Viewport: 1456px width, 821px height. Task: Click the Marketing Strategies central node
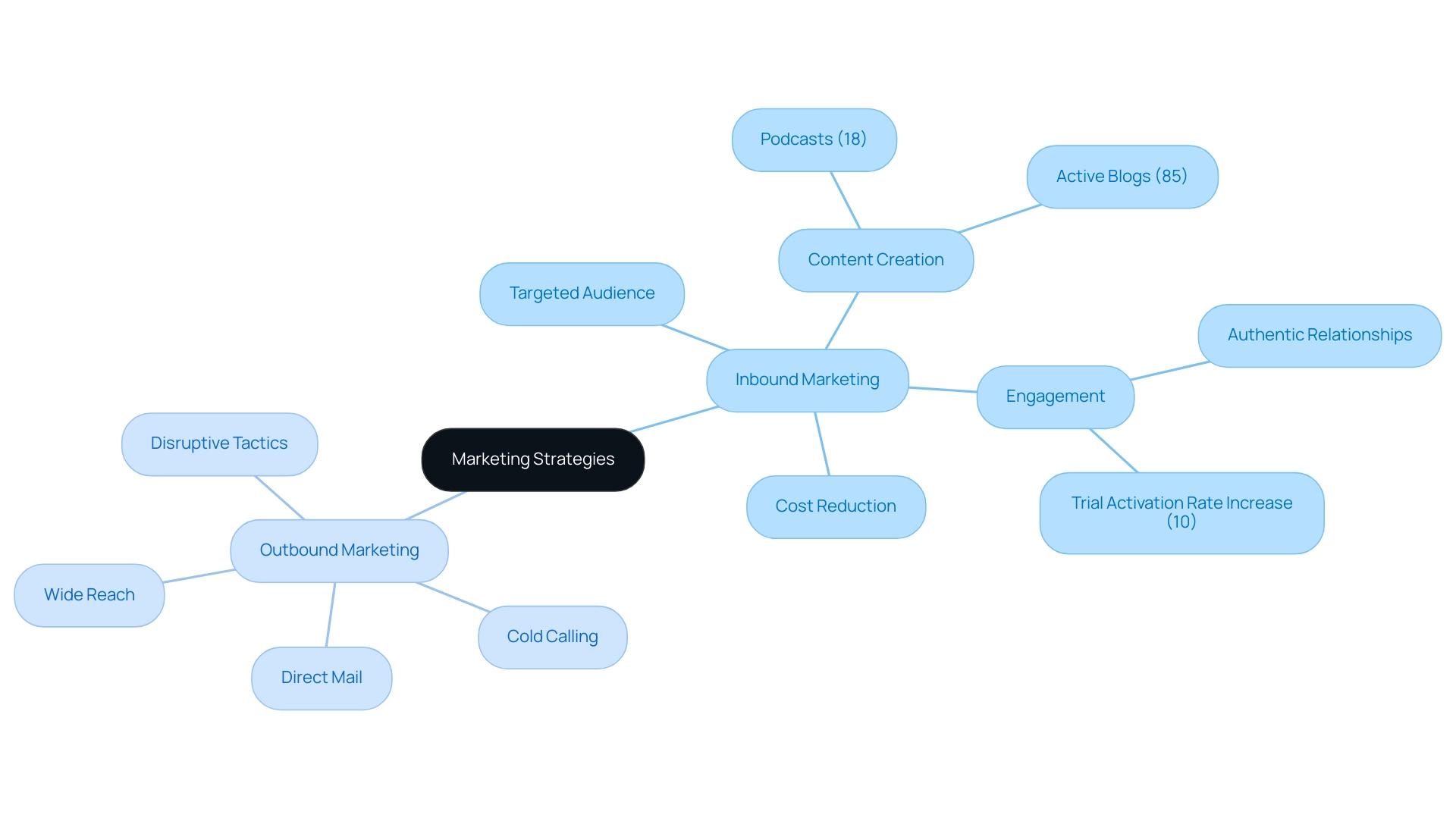point(533,459)
